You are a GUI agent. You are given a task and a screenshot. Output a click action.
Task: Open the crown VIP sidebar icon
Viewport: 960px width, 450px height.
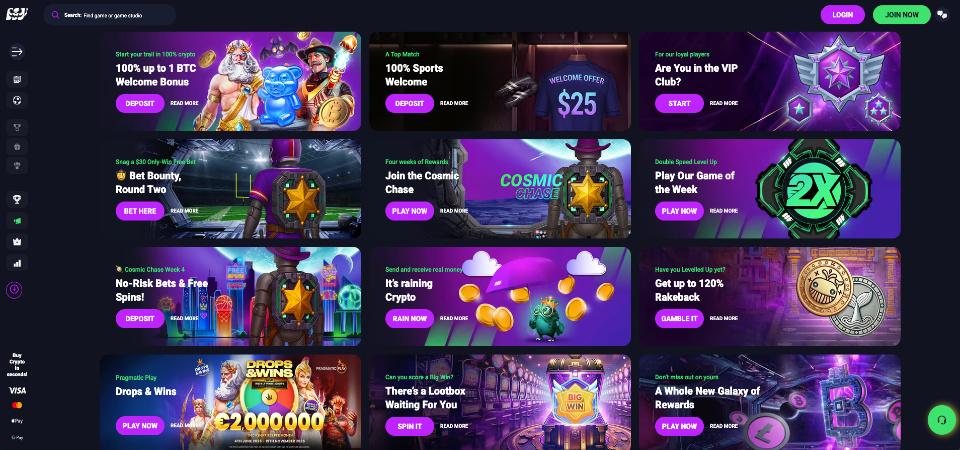tap(17, 241)
